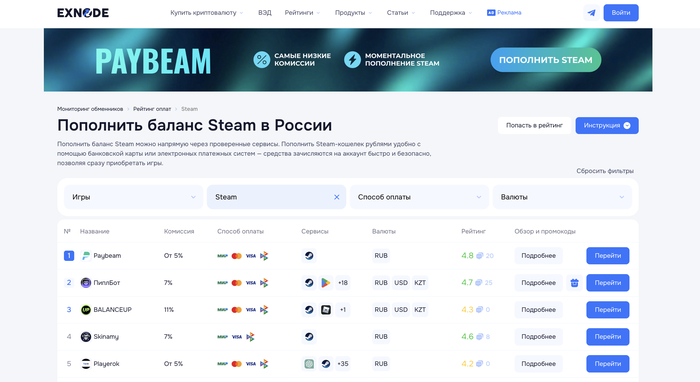
Task: Open Подробнее for Playerok
Action: tap(538, 364)
